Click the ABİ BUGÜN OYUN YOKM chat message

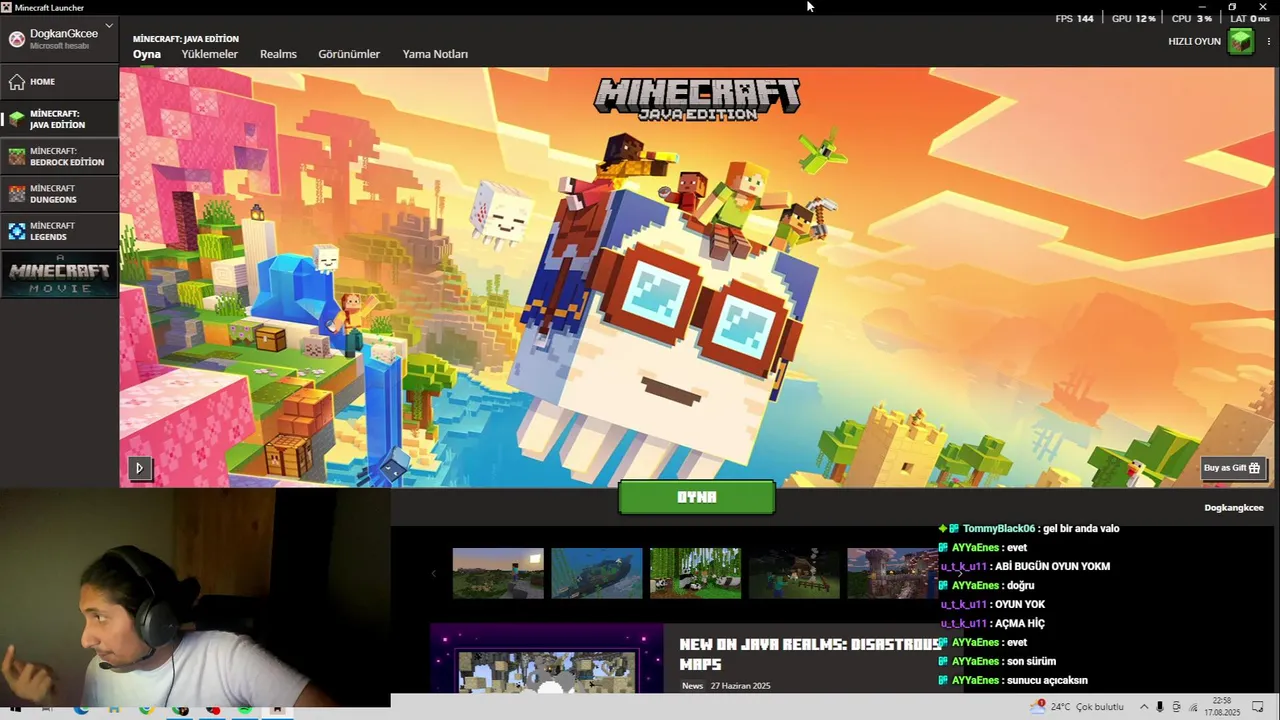pos(1025,567)
